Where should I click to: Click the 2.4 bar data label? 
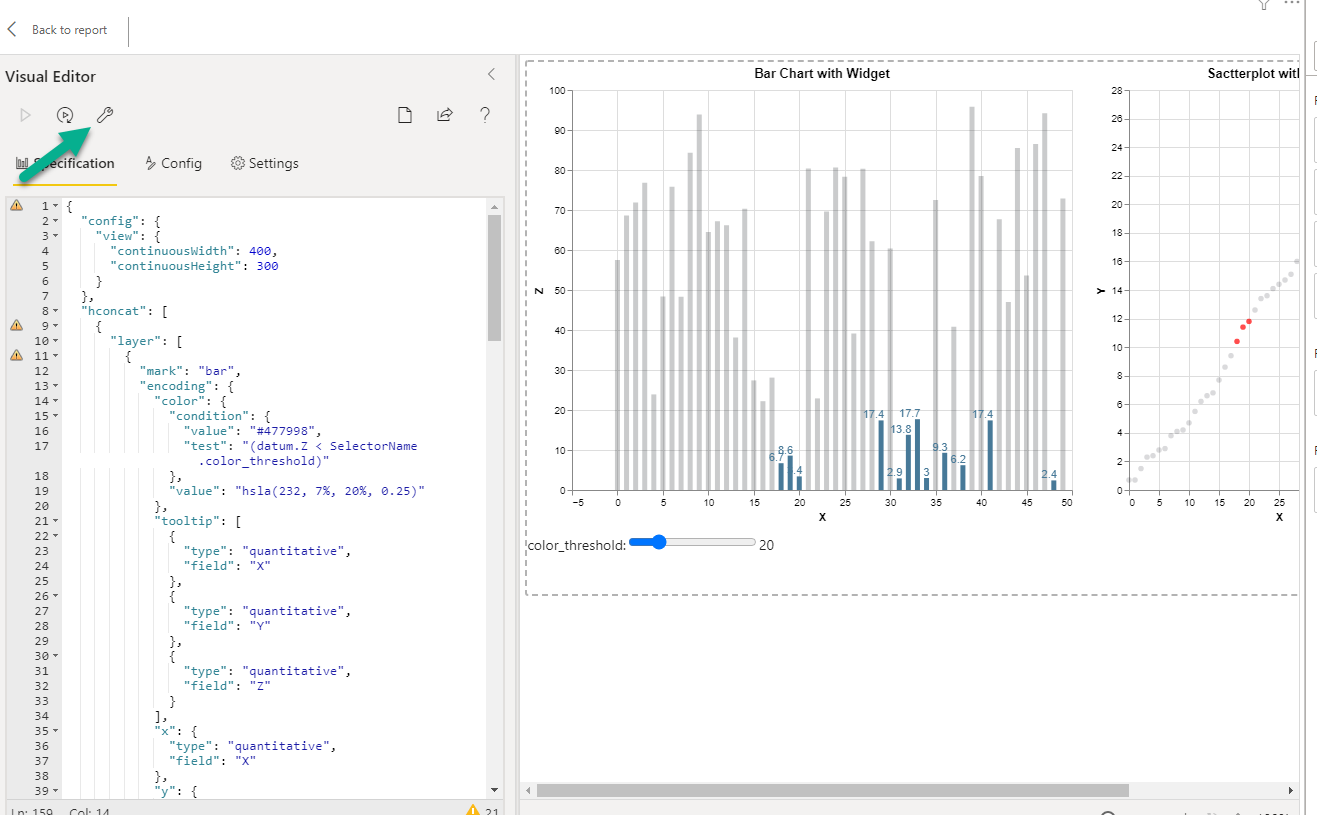[x=1049, y=474]
